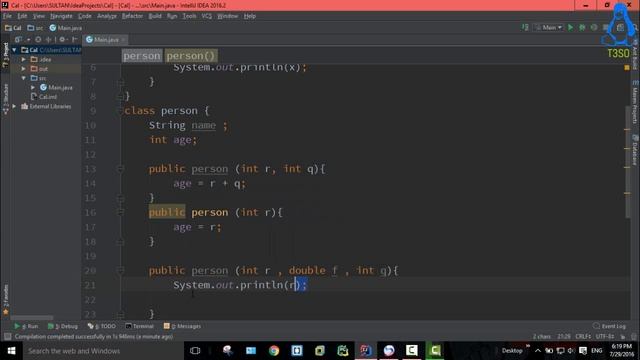Select Cal.iml file in project tree

click(44, 97)
